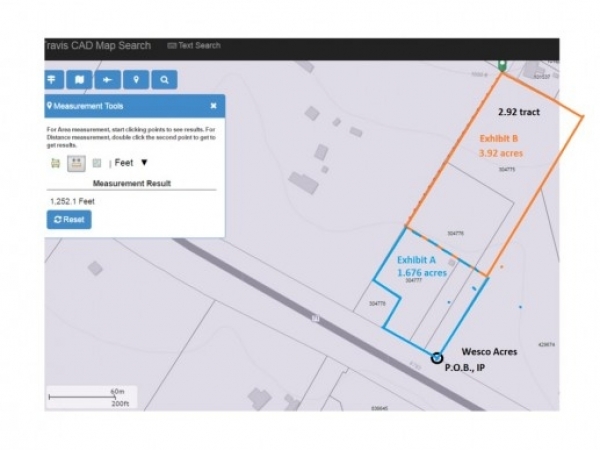
Task: Close the Measurement Tools panel
Action: (214, 106)
